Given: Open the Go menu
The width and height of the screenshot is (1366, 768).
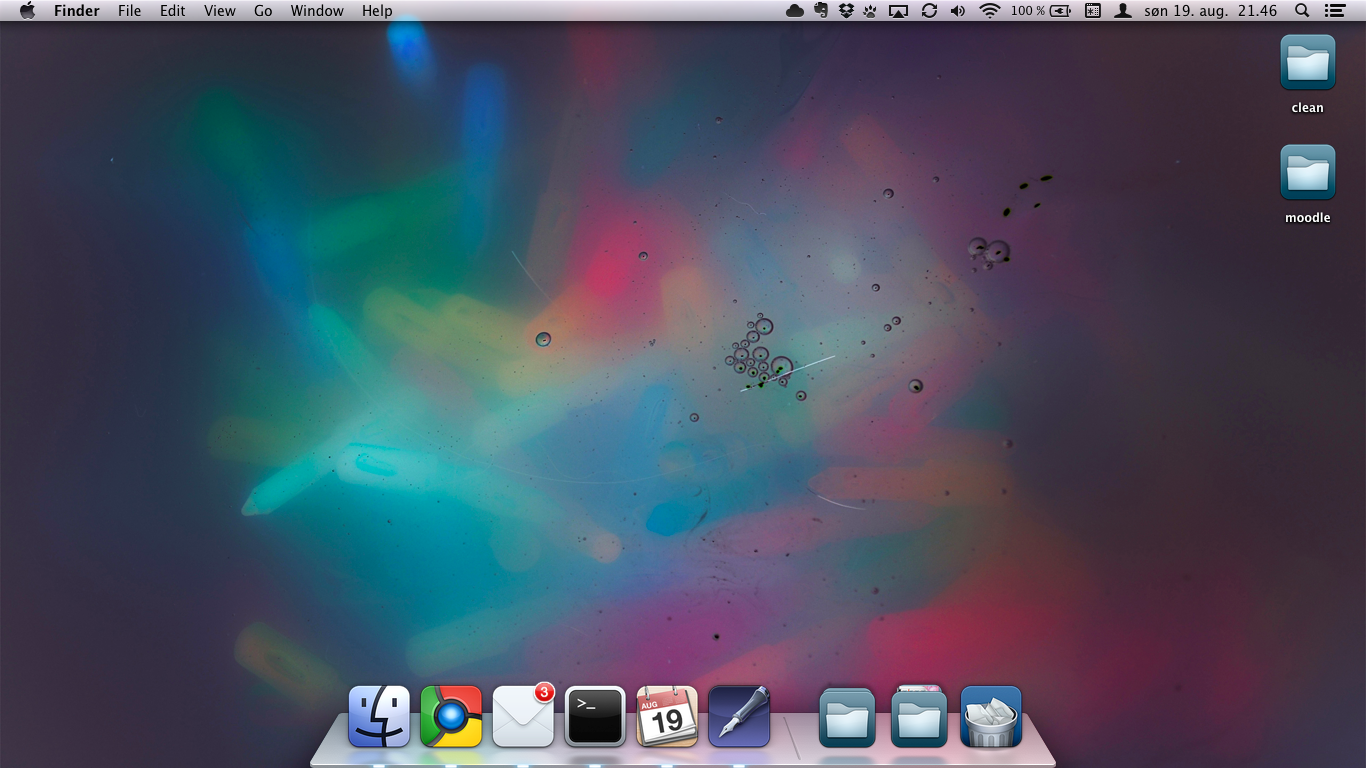Looking at the screenshot, I should pos(263,11).
